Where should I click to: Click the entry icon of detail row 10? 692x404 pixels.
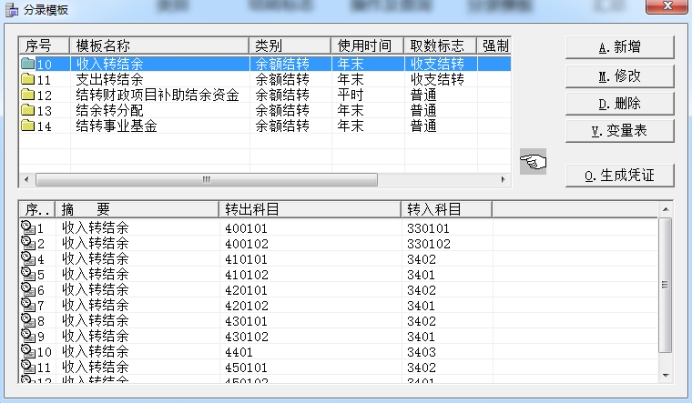(28, 351)
